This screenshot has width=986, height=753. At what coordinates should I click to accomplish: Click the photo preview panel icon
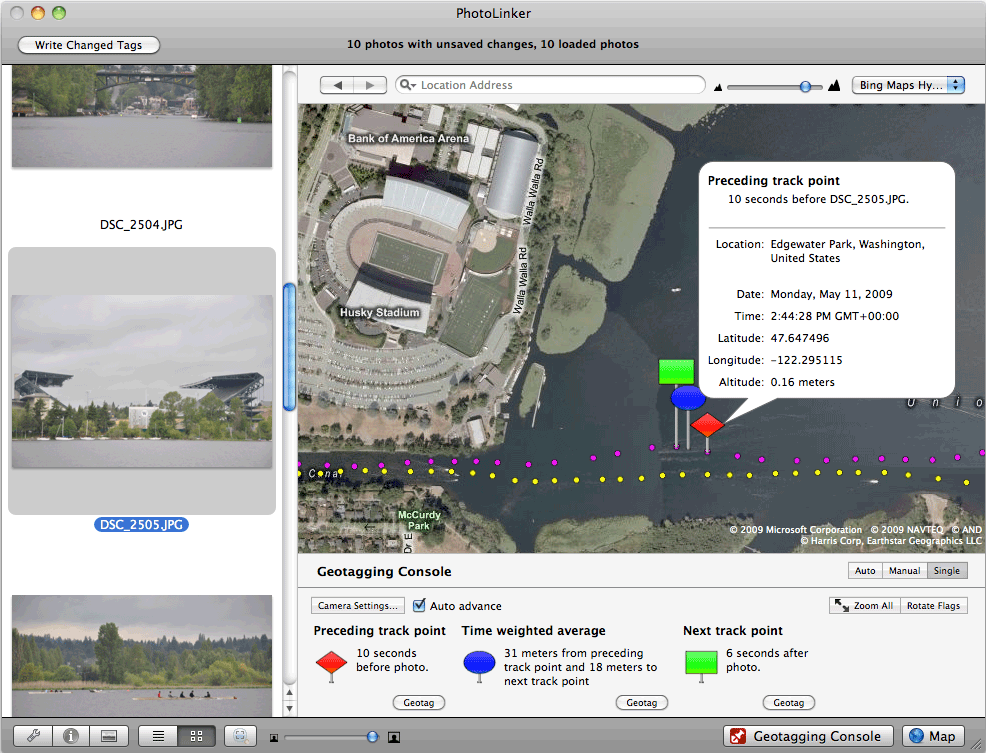tap(109, 735)
